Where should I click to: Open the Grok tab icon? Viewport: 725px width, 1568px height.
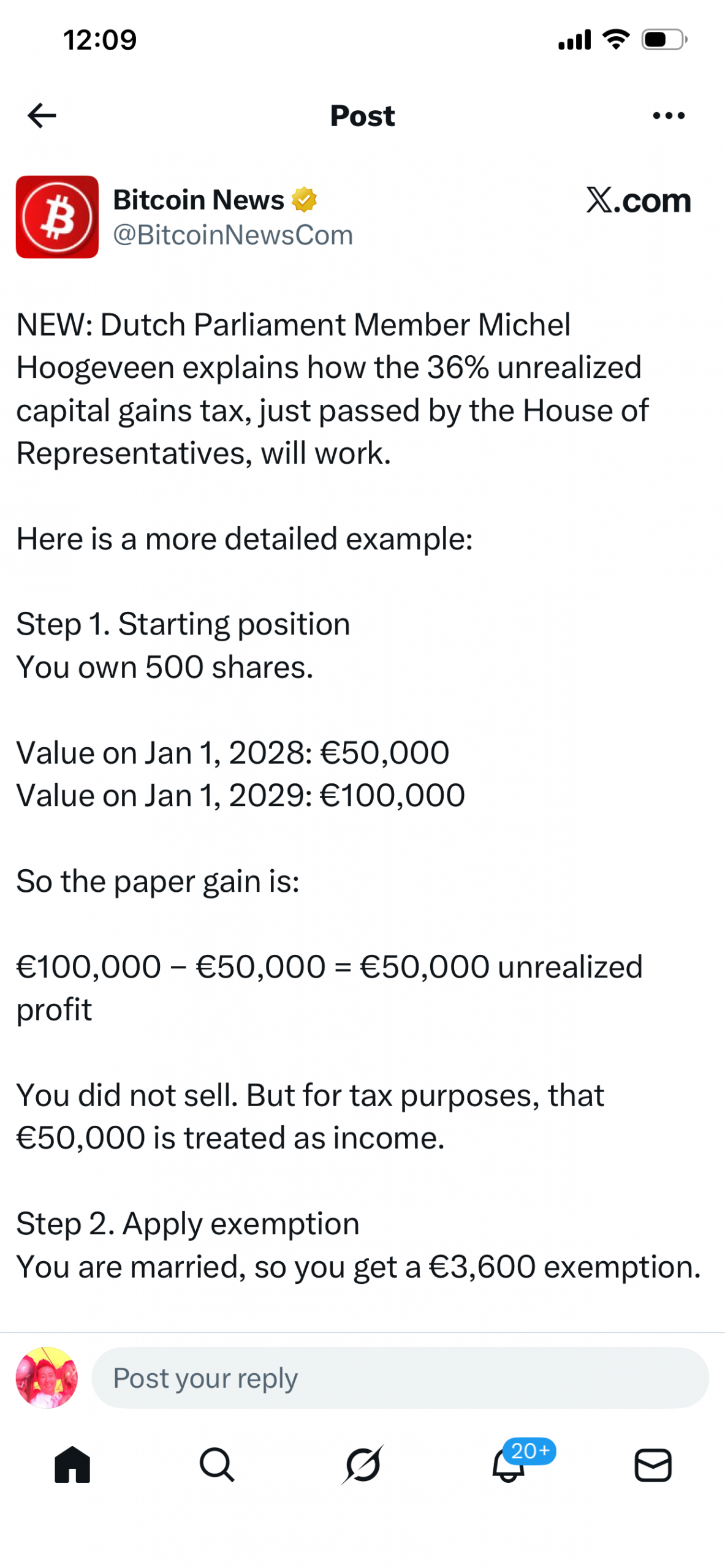coord(363,1465)
